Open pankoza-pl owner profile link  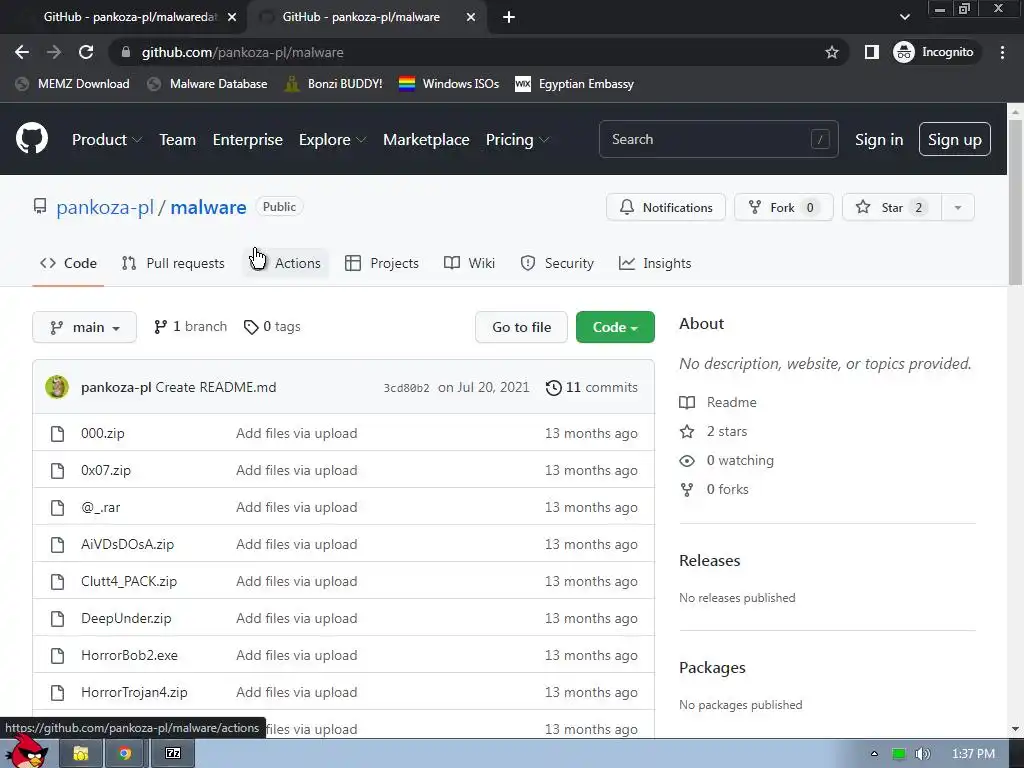[x=104, y=208]
